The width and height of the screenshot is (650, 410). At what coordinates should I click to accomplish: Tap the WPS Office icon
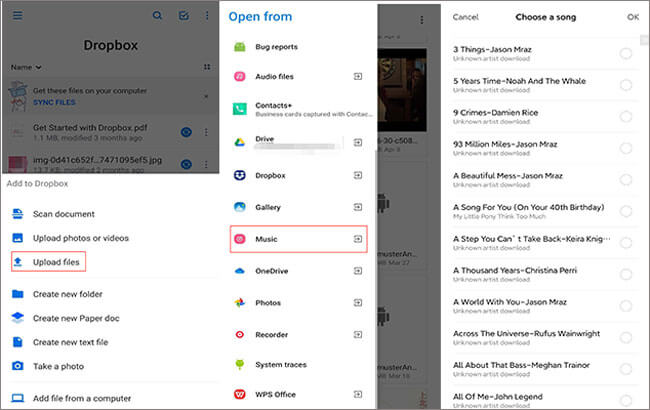tap(240, 394)
